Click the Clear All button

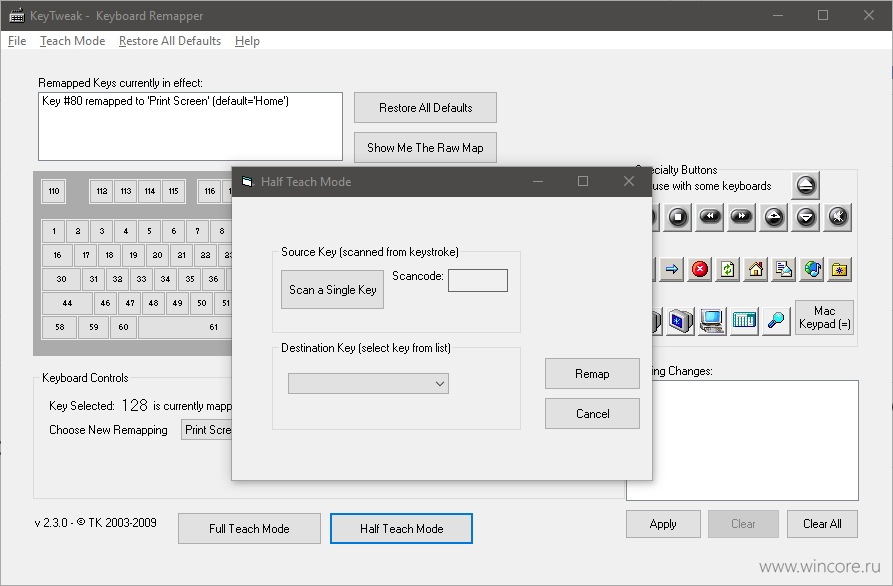click(822, 524)
